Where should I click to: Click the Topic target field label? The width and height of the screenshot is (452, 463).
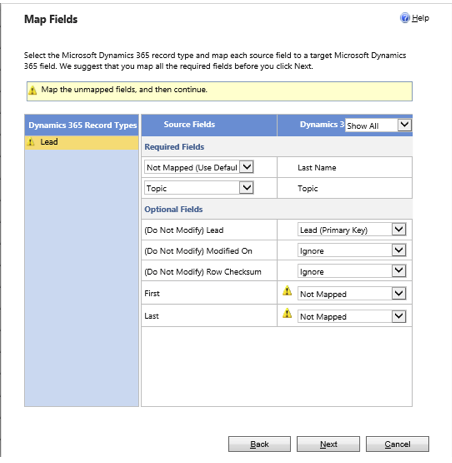(308, 188)
